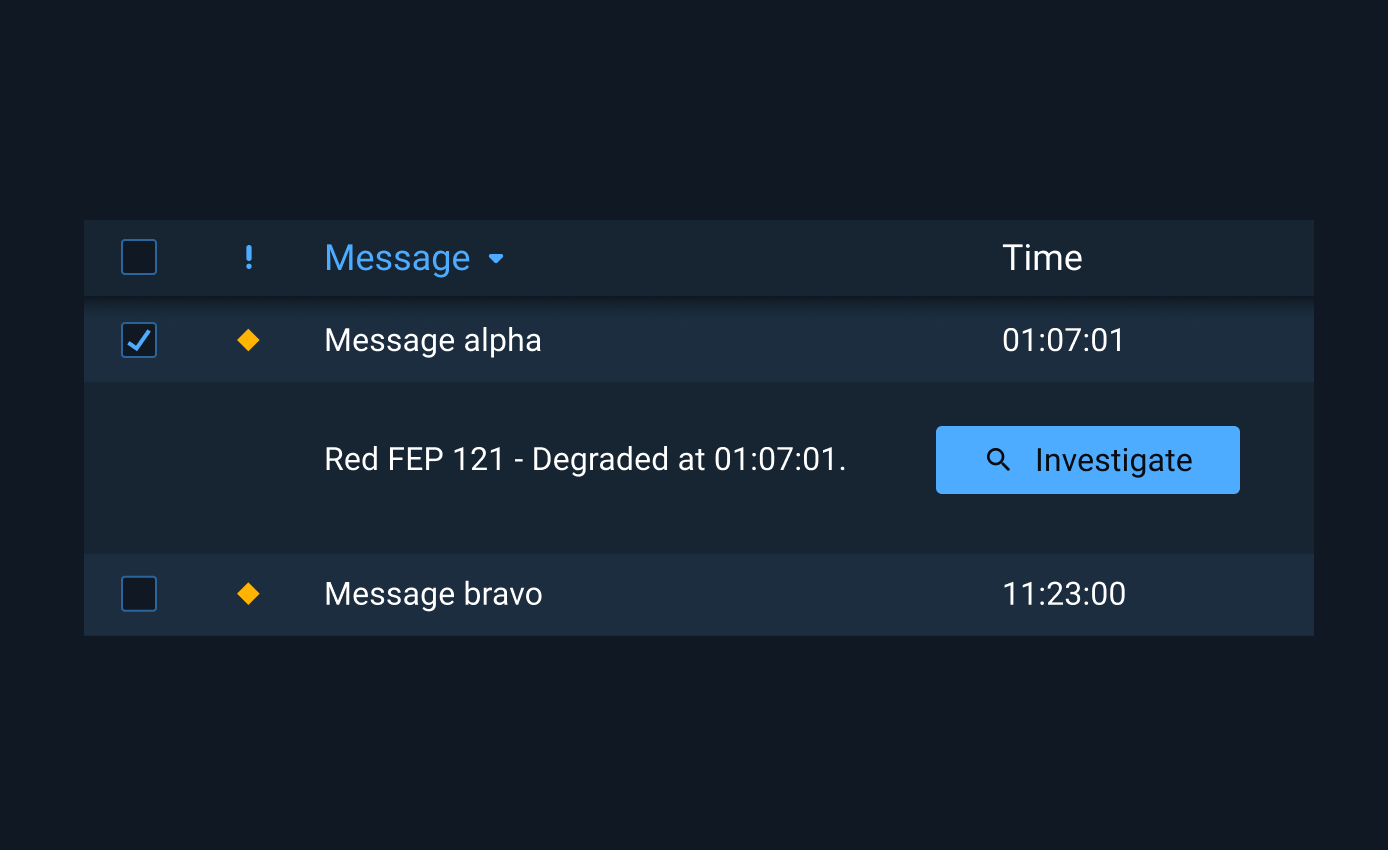Sort by the Message column header
This screenshot has height=850, width=1388.
(398, 258)
